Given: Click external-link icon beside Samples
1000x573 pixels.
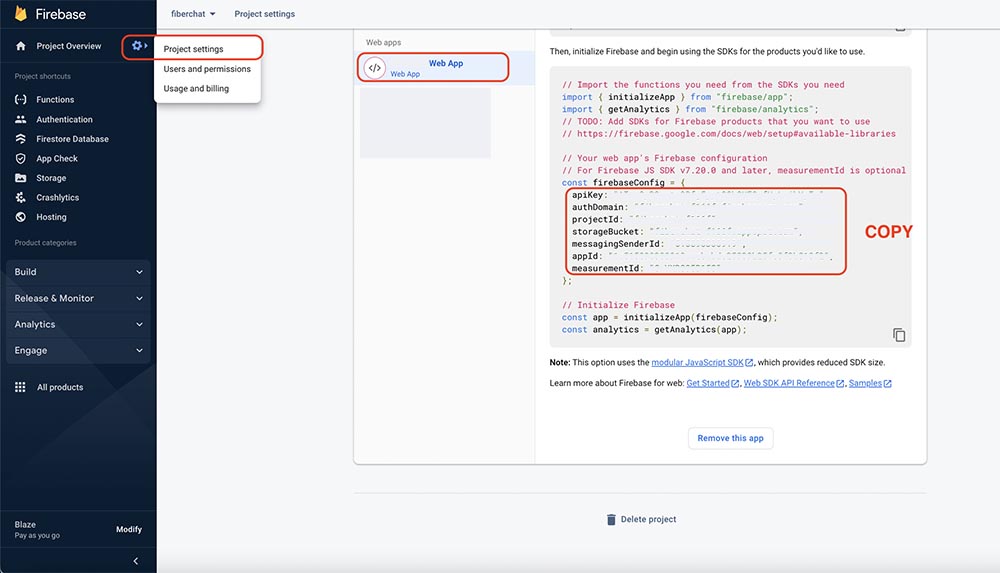Looking at the screenshot, I should 888,383.
